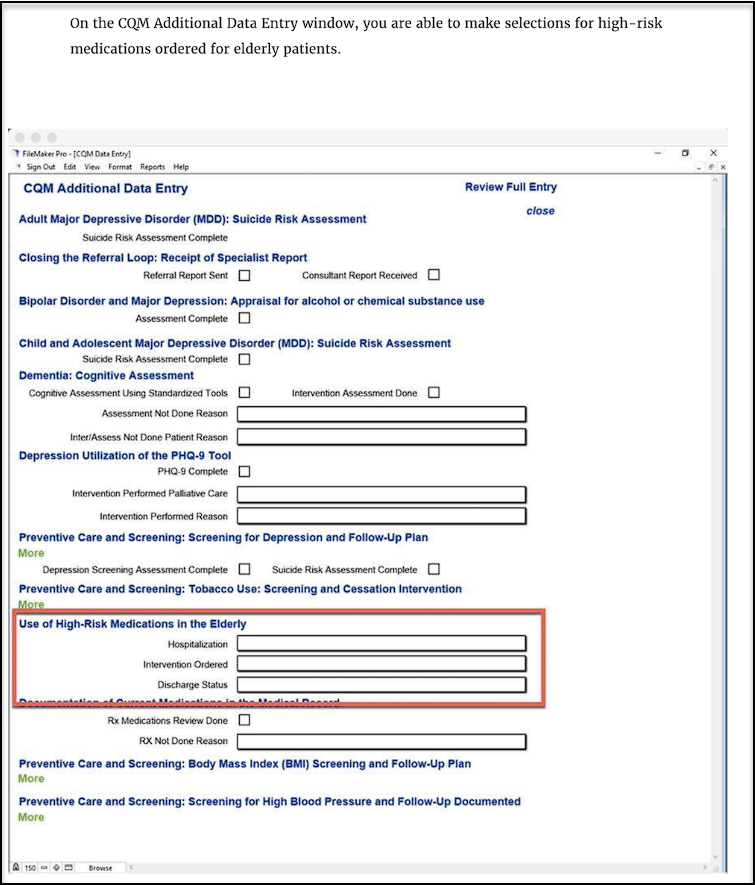Viewport: 755px width, 885px height.
Task: Click Closing the Referral Loop heading
Action: [x=163, y=258]
